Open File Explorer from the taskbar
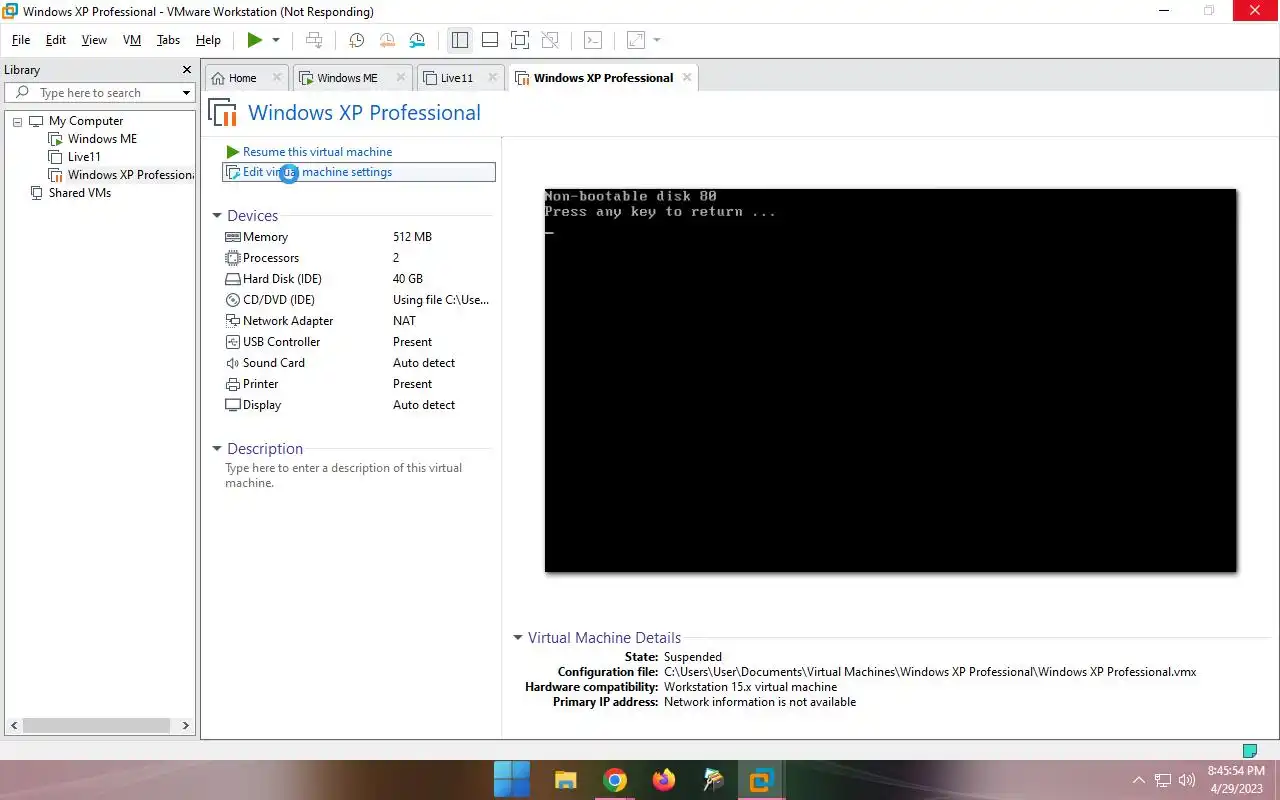 (x=566, y=779)
